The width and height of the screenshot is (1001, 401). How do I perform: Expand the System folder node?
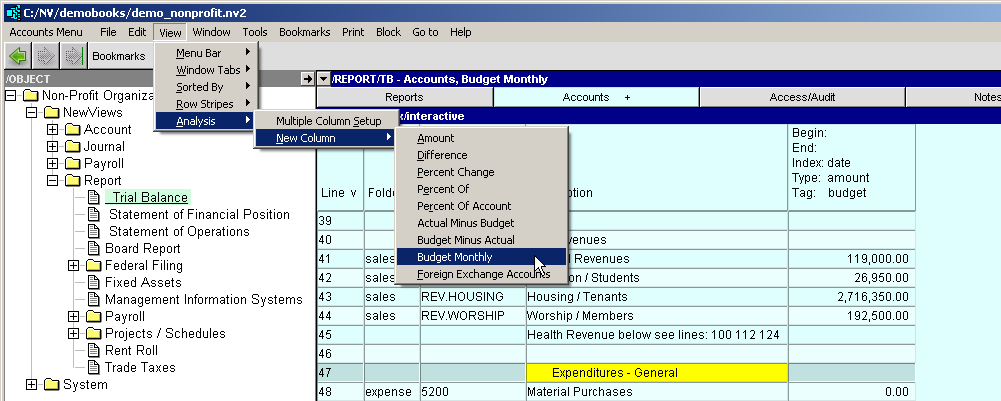(x=32, y=385)
